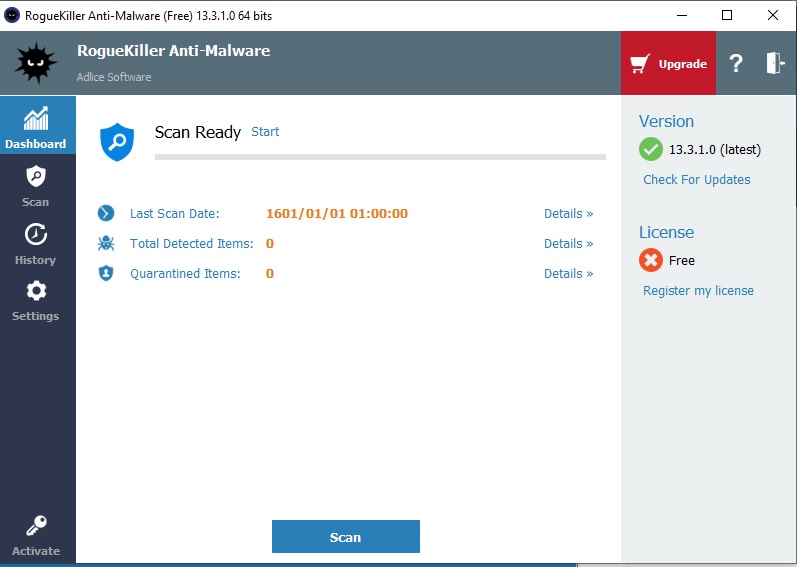Click Register my license link
This screenshot has width=797, height=567.
(698, 291)
